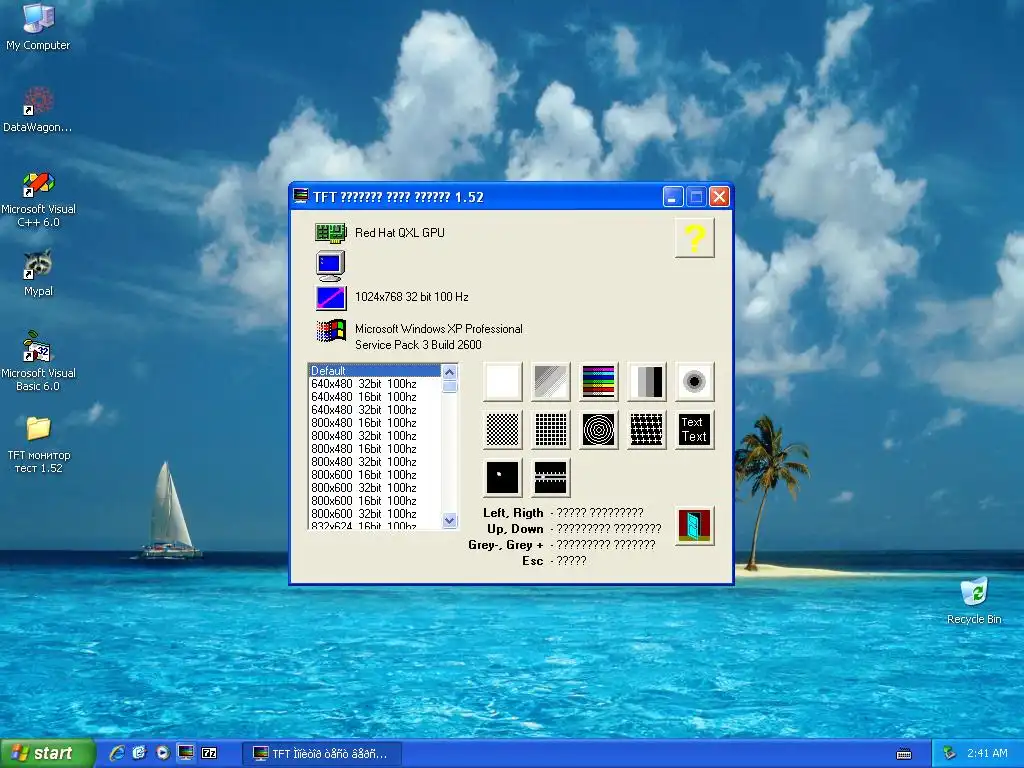Click the mode list scroll down arrow
The image size is (1024, 768).
tap(449, 520)
